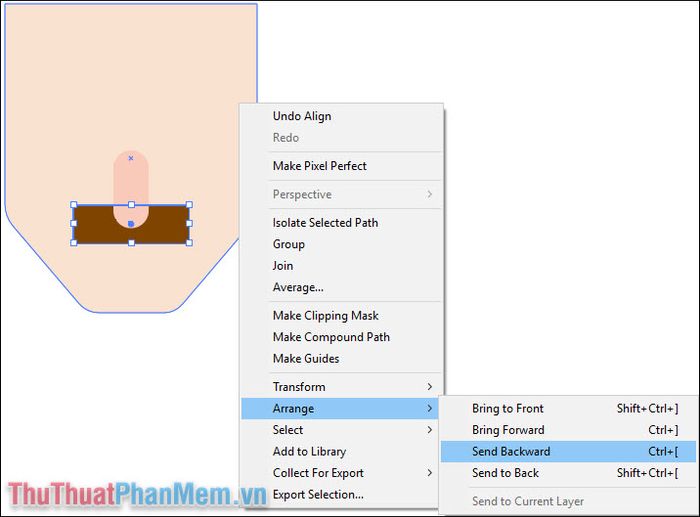Click the brown rectangle's top-right handle
700x517 pixels.
189,204
